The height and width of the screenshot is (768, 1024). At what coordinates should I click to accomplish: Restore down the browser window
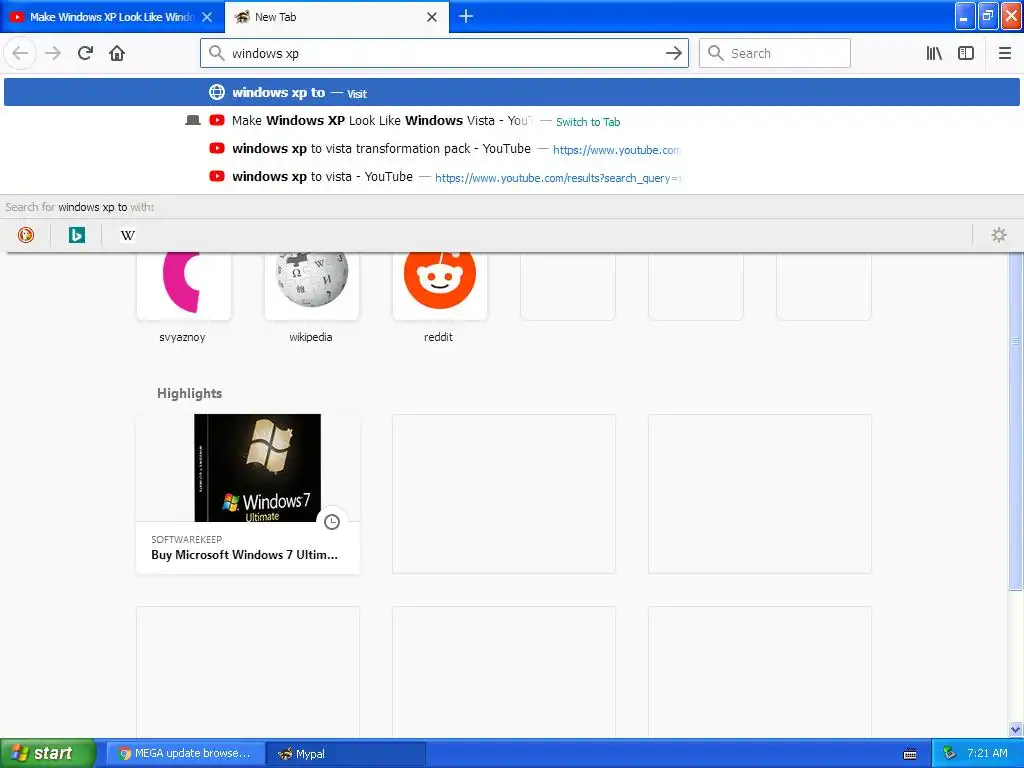click(x=988, y=16)
